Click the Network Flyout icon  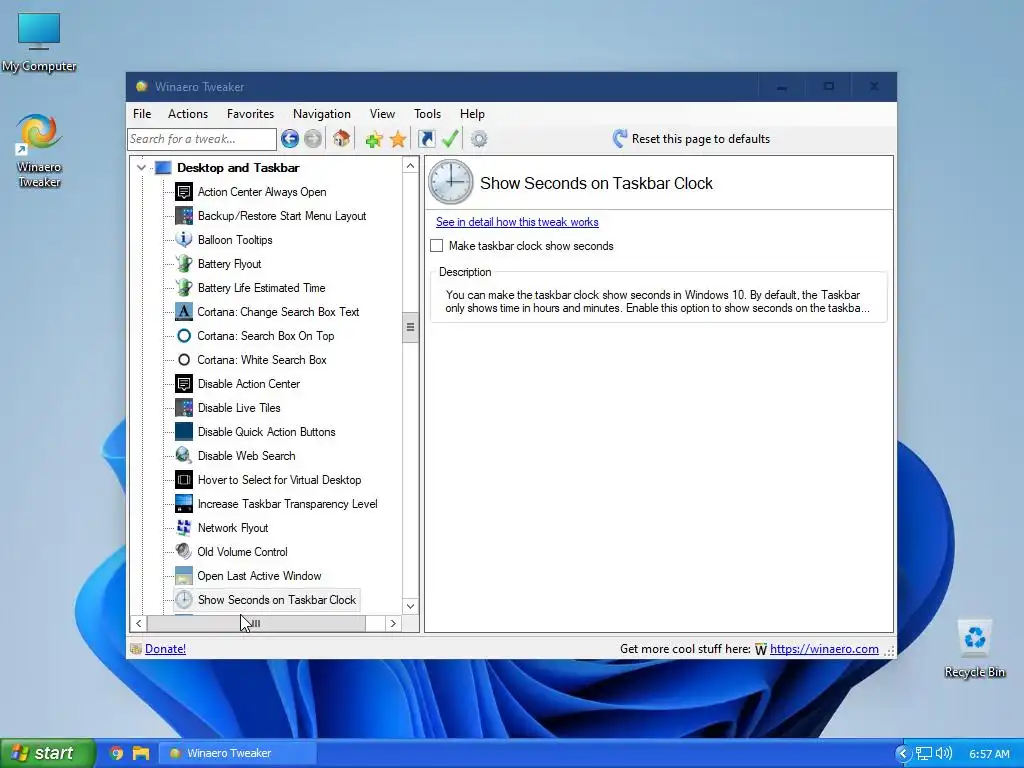184,528
